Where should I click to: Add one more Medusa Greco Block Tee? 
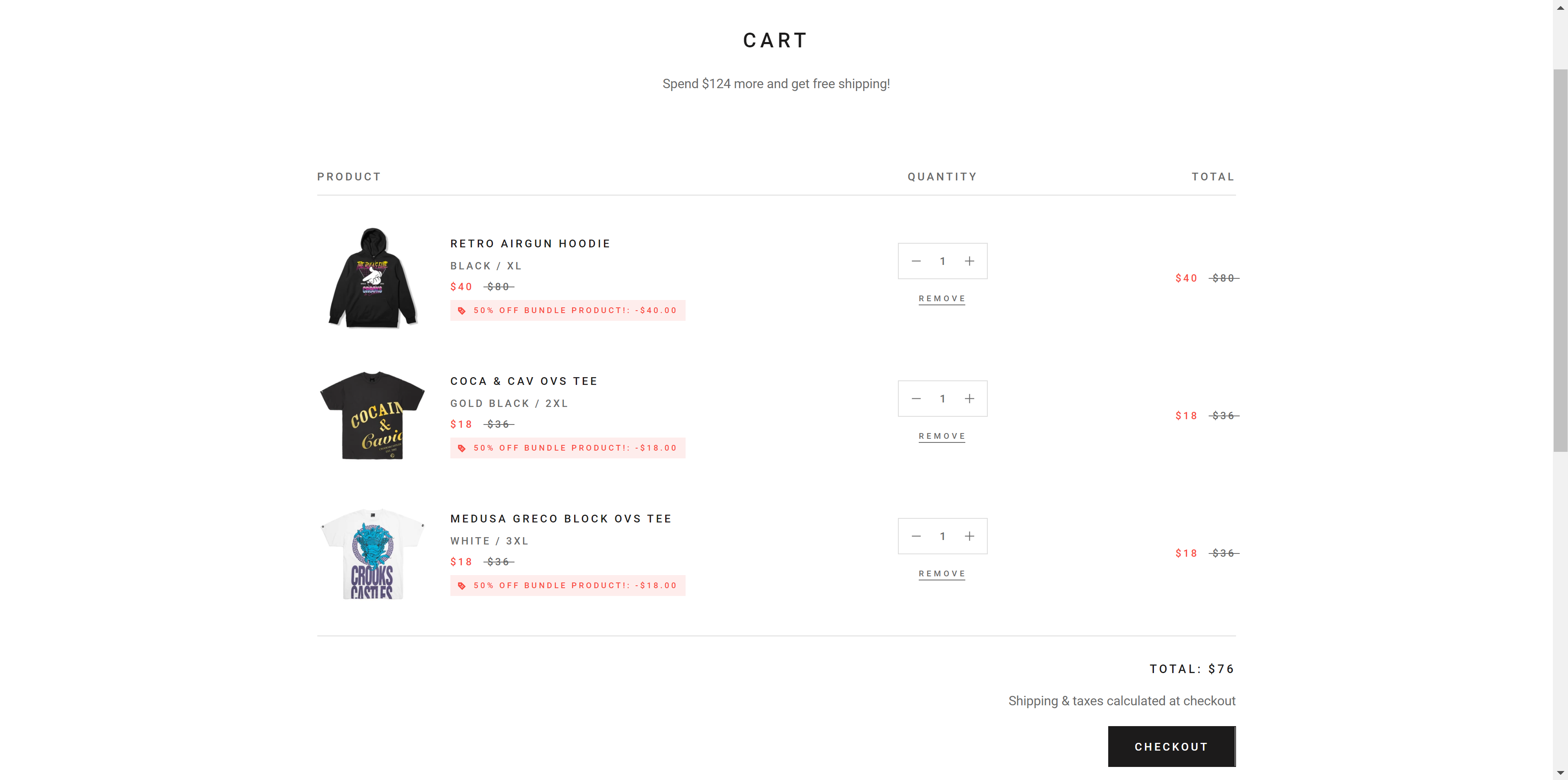[969, 536]
